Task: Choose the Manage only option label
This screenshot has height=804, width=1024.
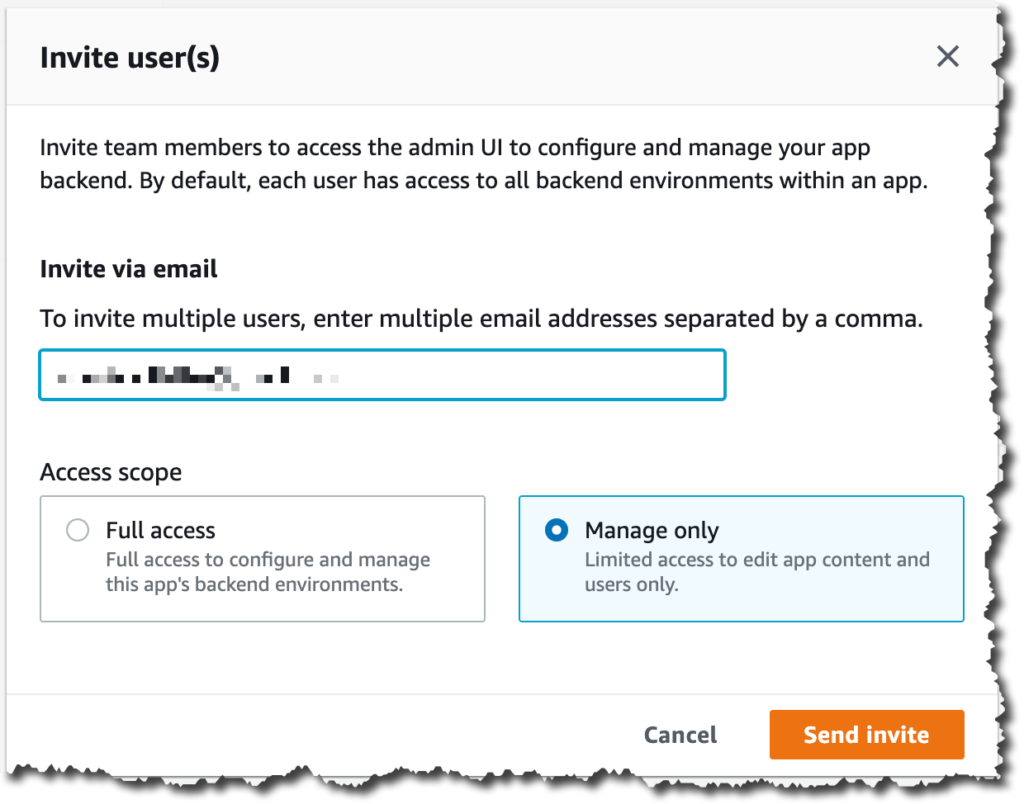Action: tap(652, 530)
